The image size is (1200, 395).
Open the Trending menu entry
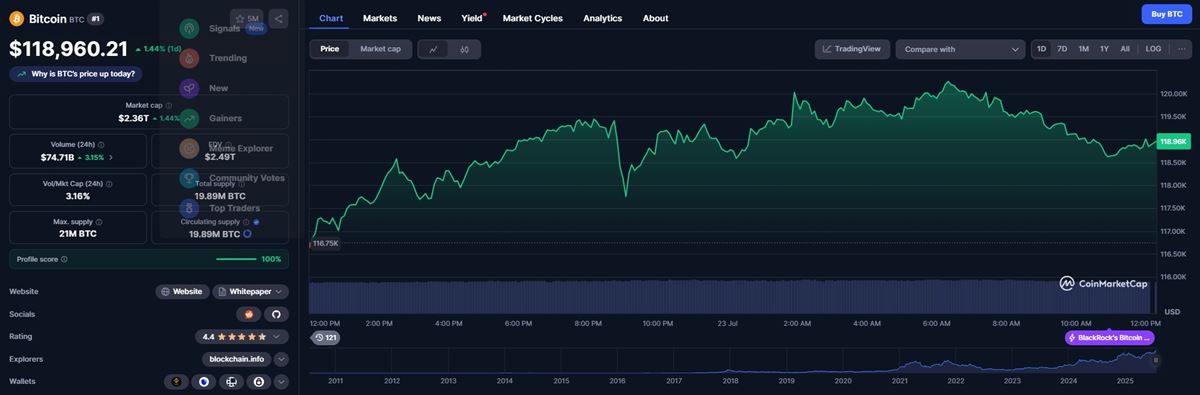[228, 58]
